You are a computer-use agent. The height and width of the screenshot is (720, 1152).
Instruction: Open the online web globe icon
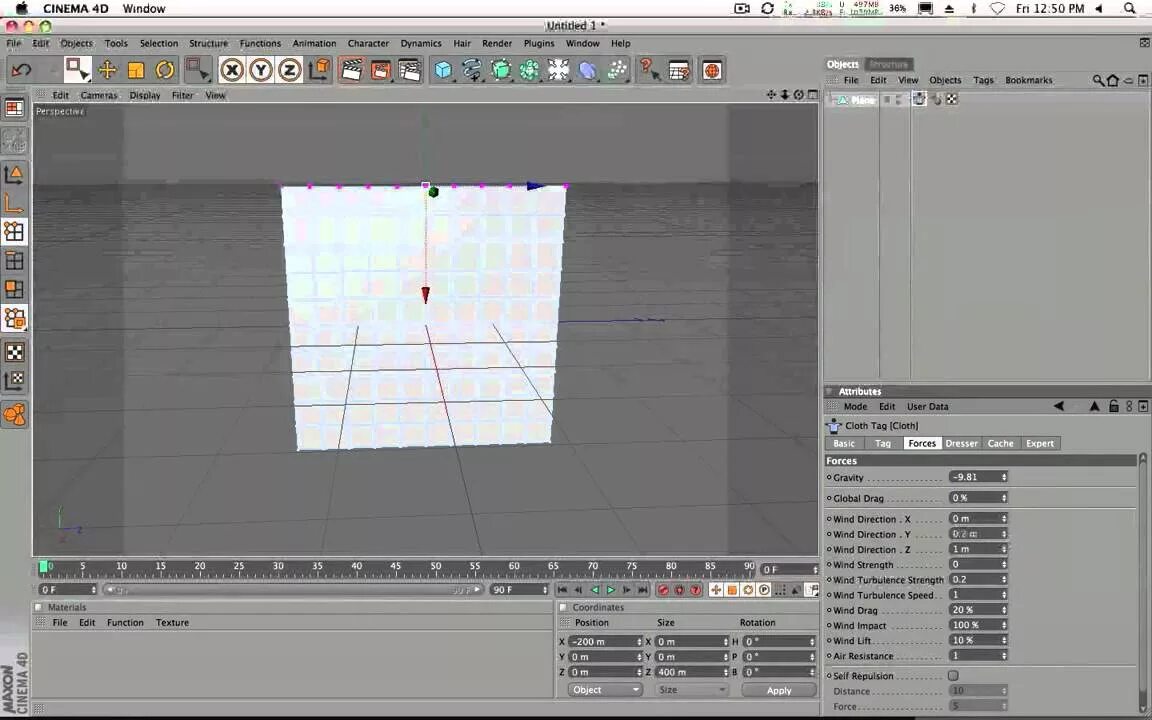[x=711, y=70]
